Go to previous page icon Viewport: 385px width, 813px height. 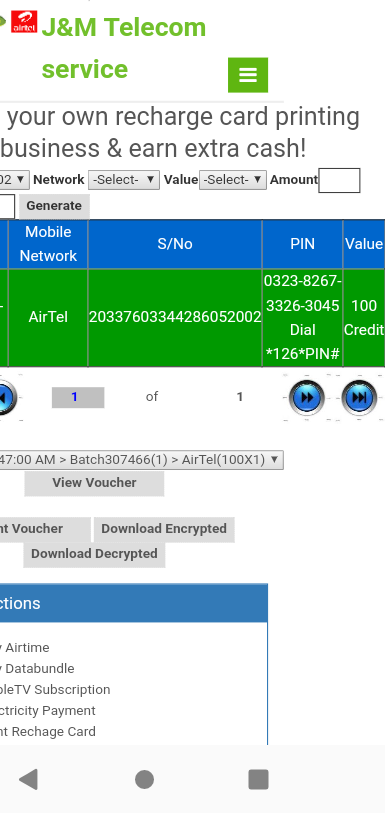[6, 398]
